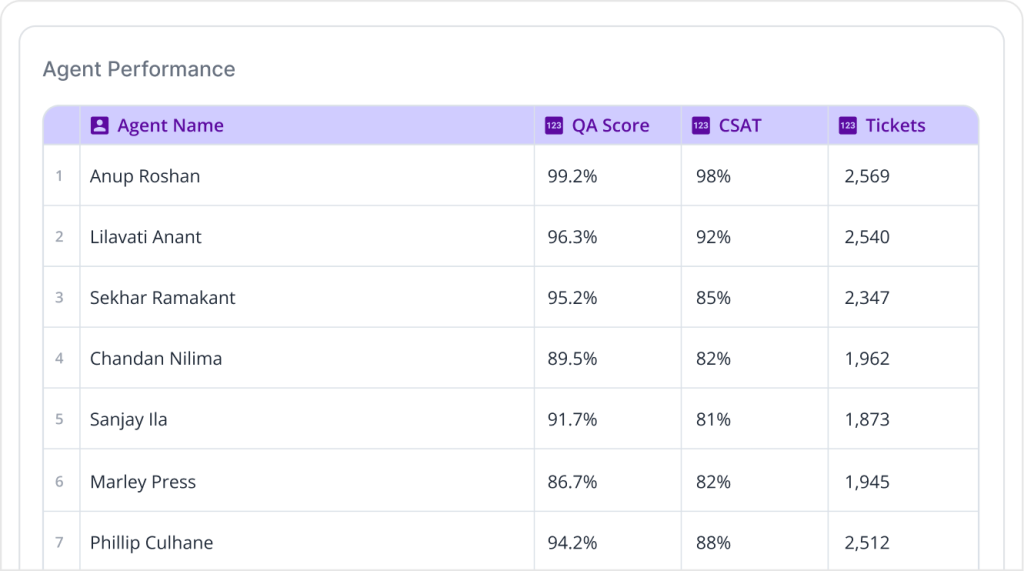Select the Agent Performance title
The height and width of the screenshot is (571, 1024).
[139, 69]
